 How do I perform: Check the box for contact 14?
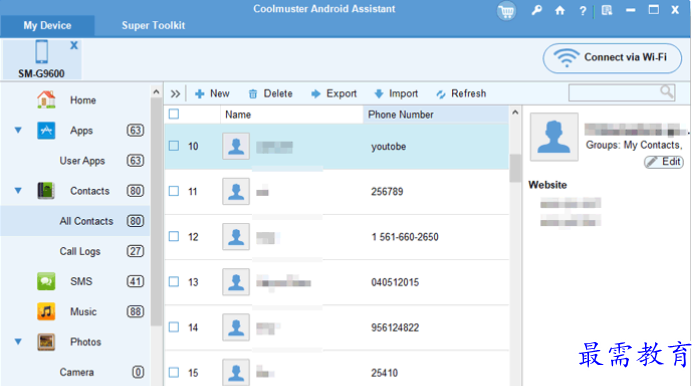174,327
